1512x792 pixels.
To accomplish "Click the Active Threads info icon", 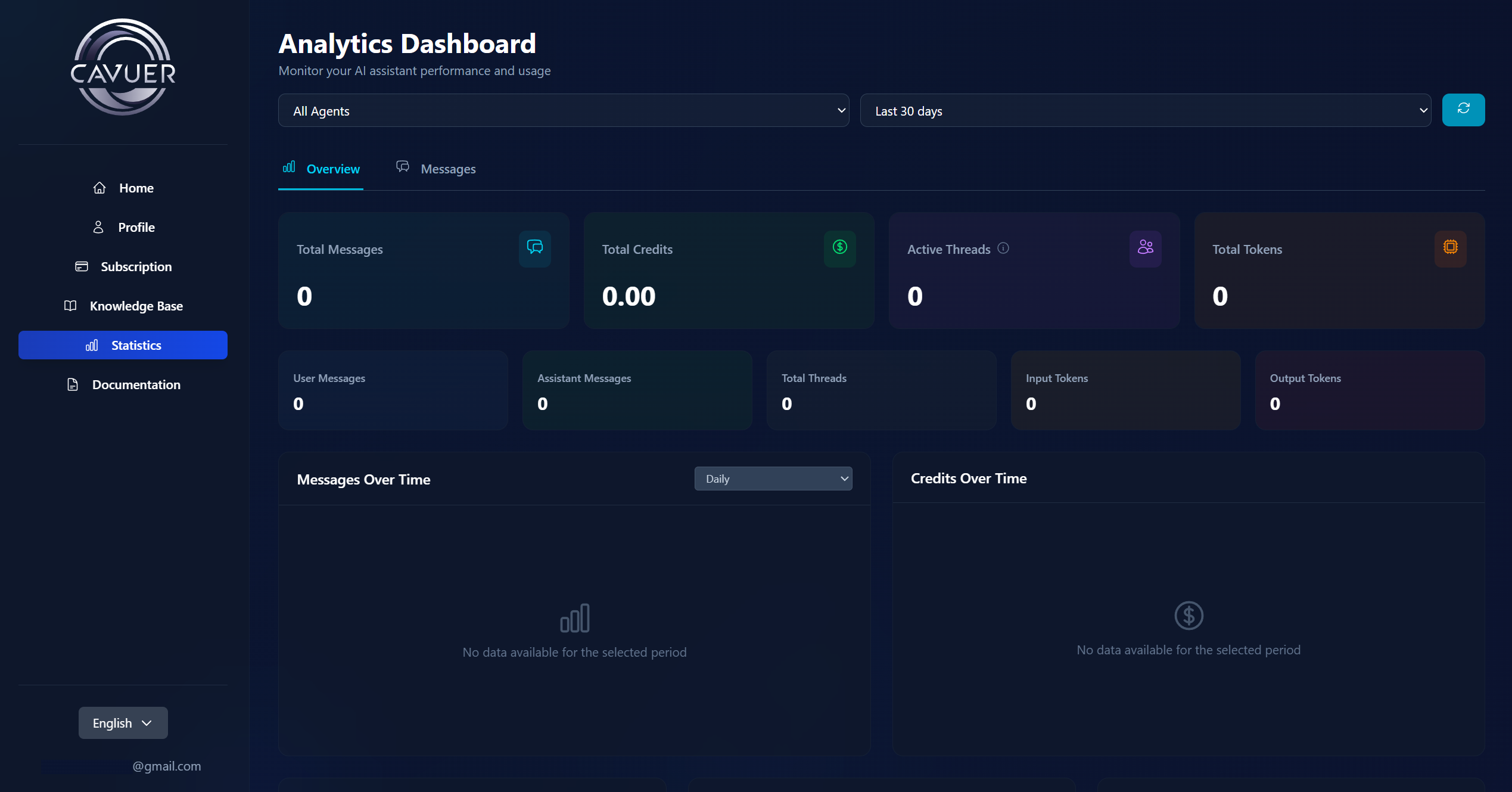I will (1003, 248).
